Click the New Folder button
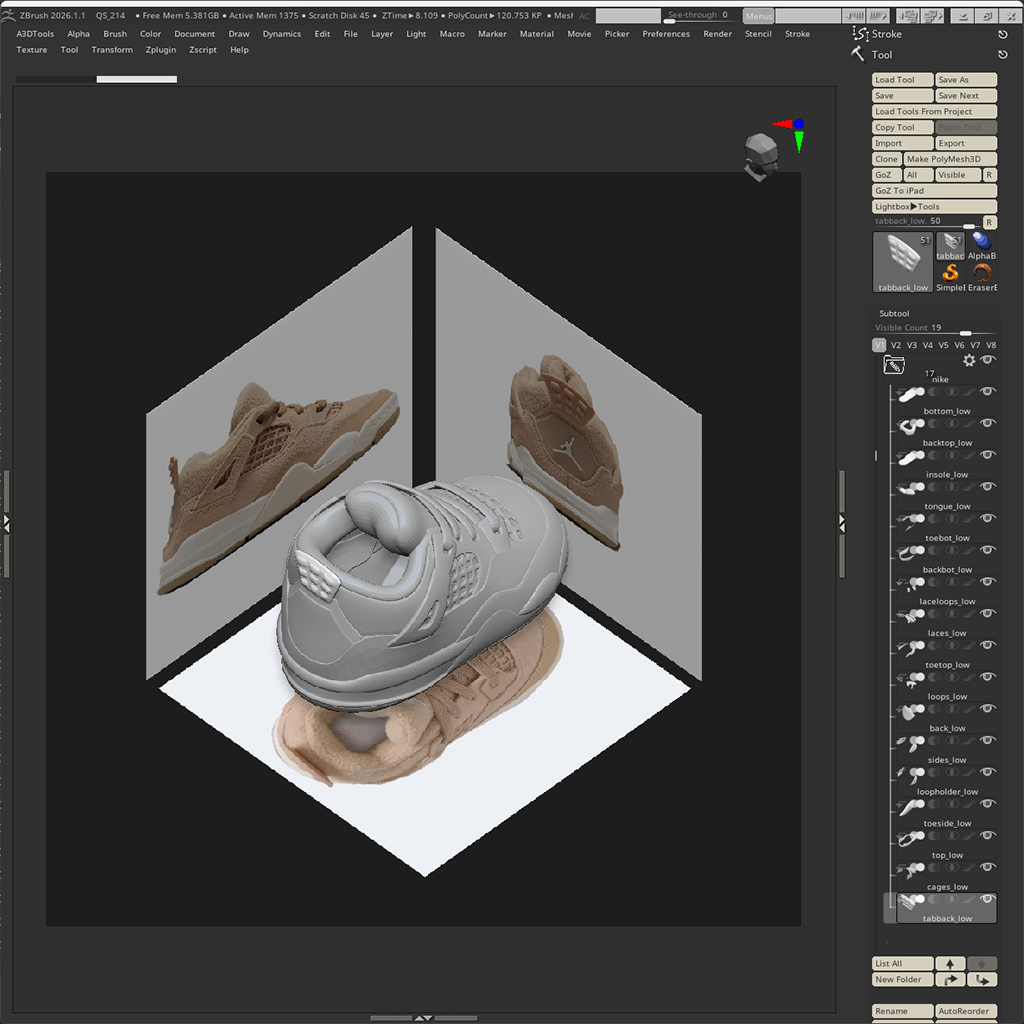Image resolution: width=1024 pixels, height=1024 pixels. 902,979
